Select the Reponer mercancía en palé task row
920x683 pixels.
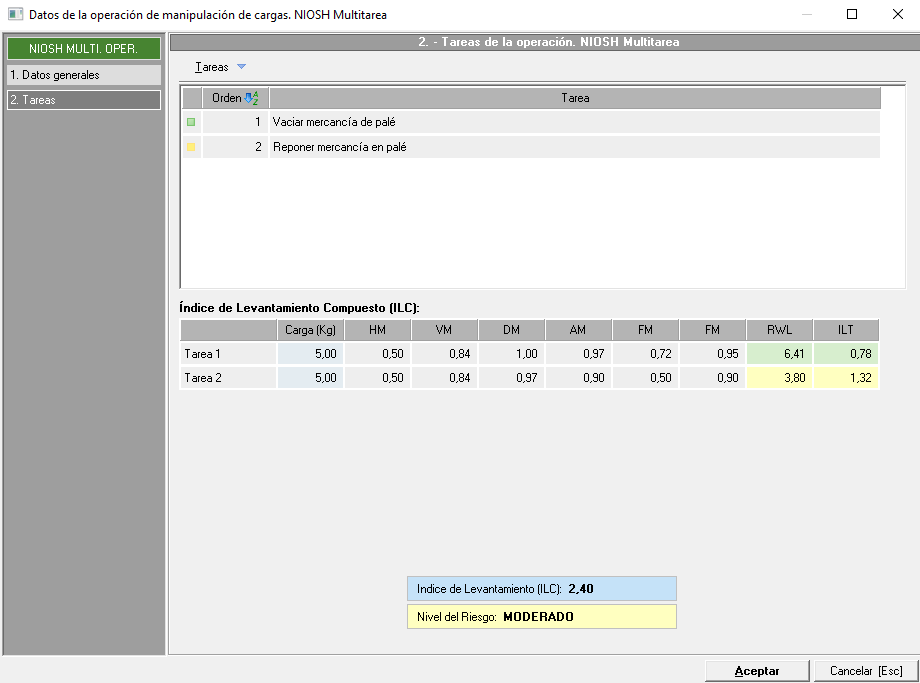(574, 147)
